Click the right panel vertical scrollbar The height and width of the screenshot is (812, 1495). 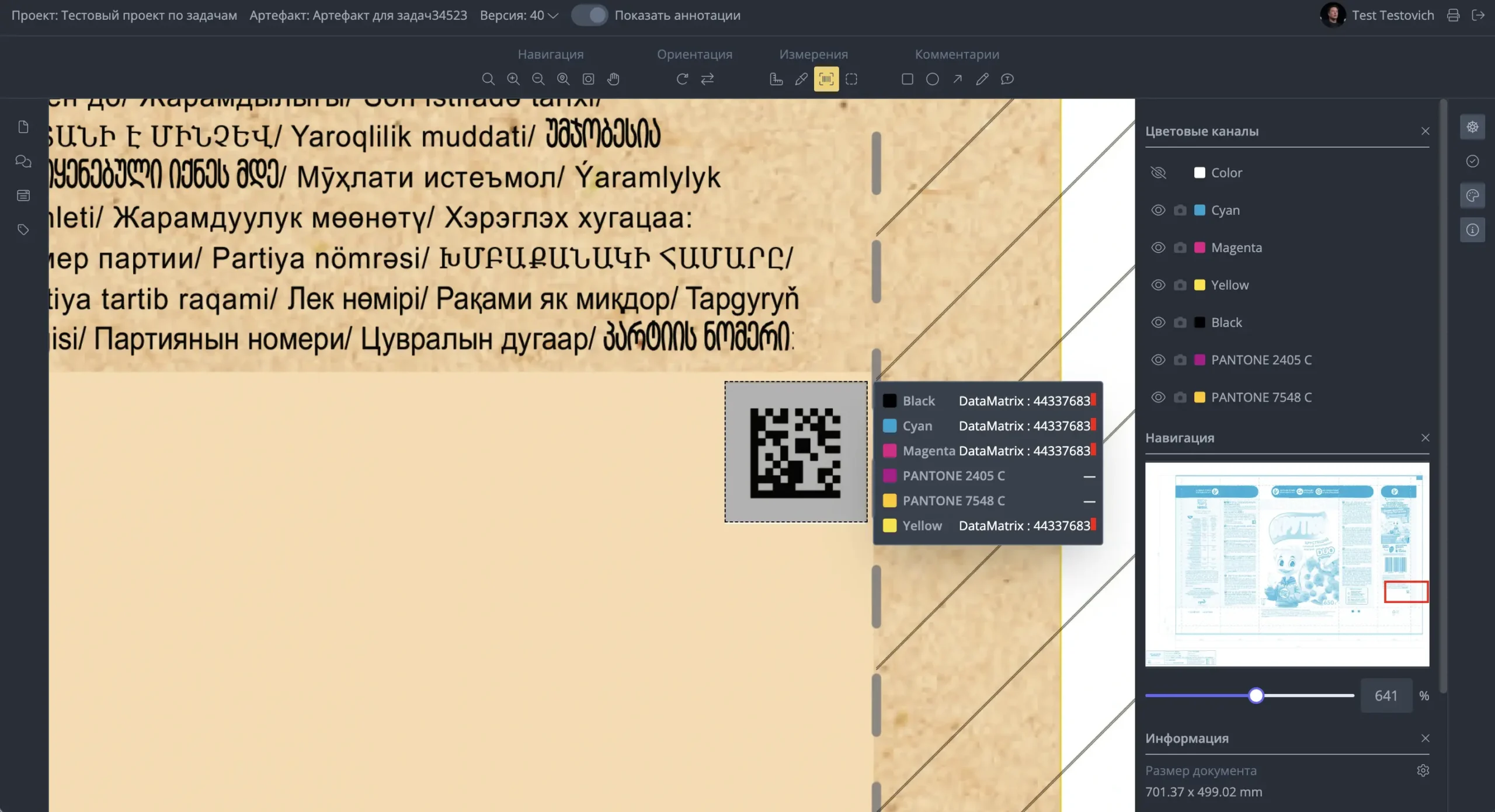(x=1443, y=397)
